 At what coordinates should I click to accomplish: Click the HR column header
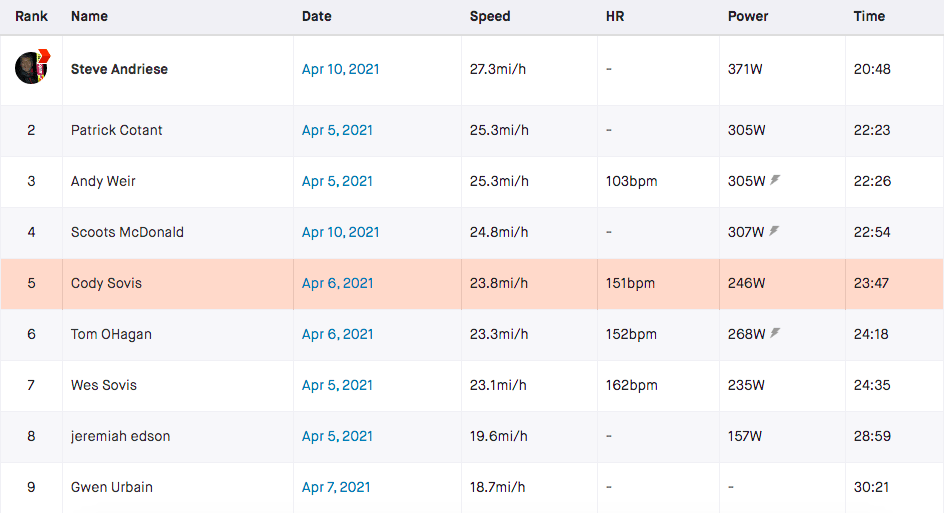click(x=615, y=17)
